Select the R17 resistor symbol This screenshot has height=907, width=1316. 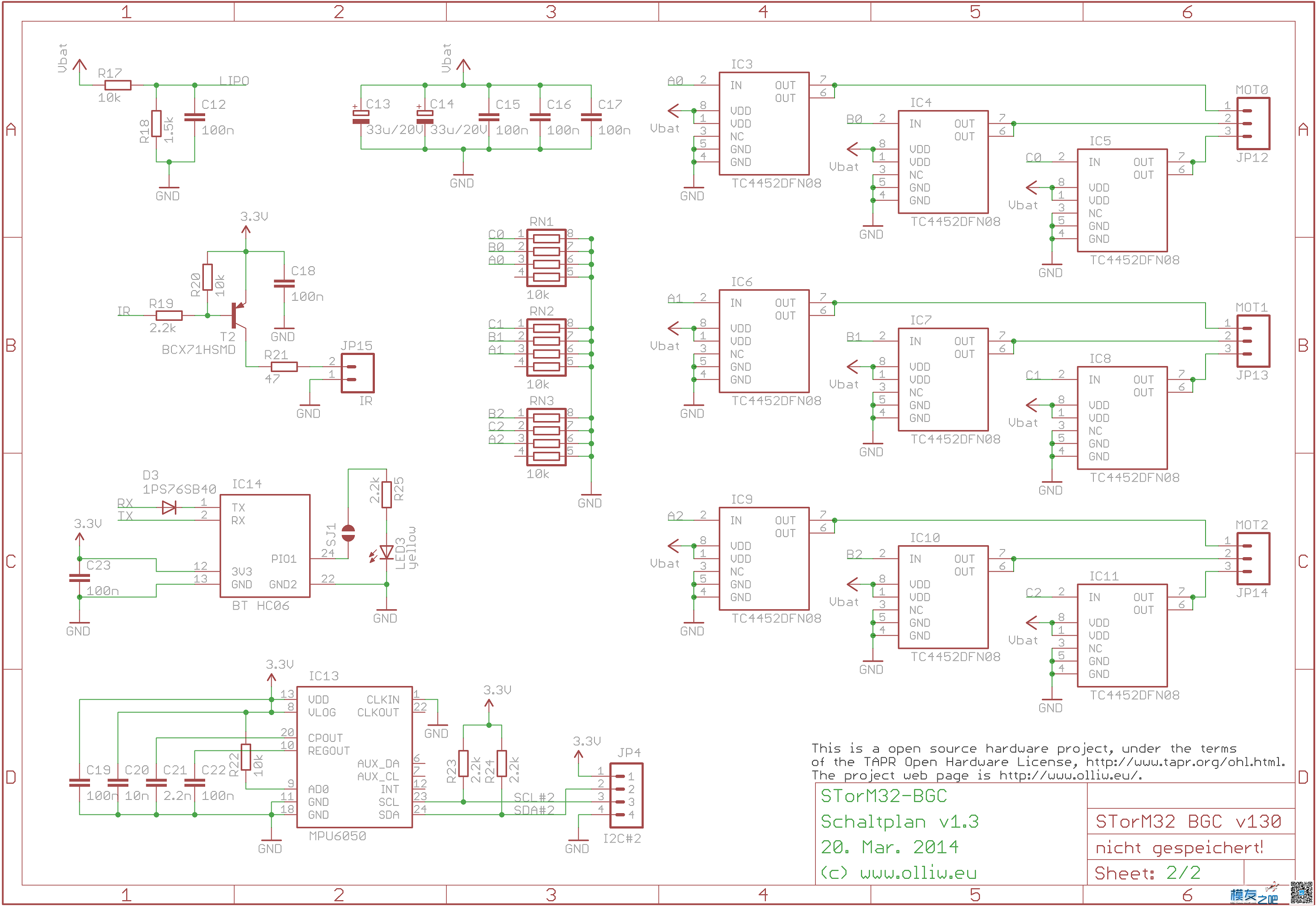point(118,85)
